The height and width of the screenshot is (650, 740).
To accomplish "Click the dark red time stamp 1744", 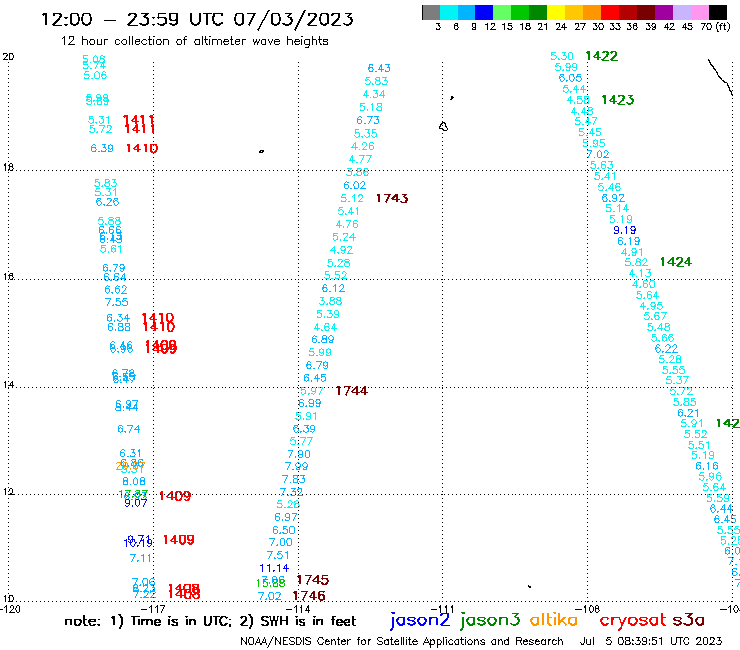I will click(x=352, y=391).
